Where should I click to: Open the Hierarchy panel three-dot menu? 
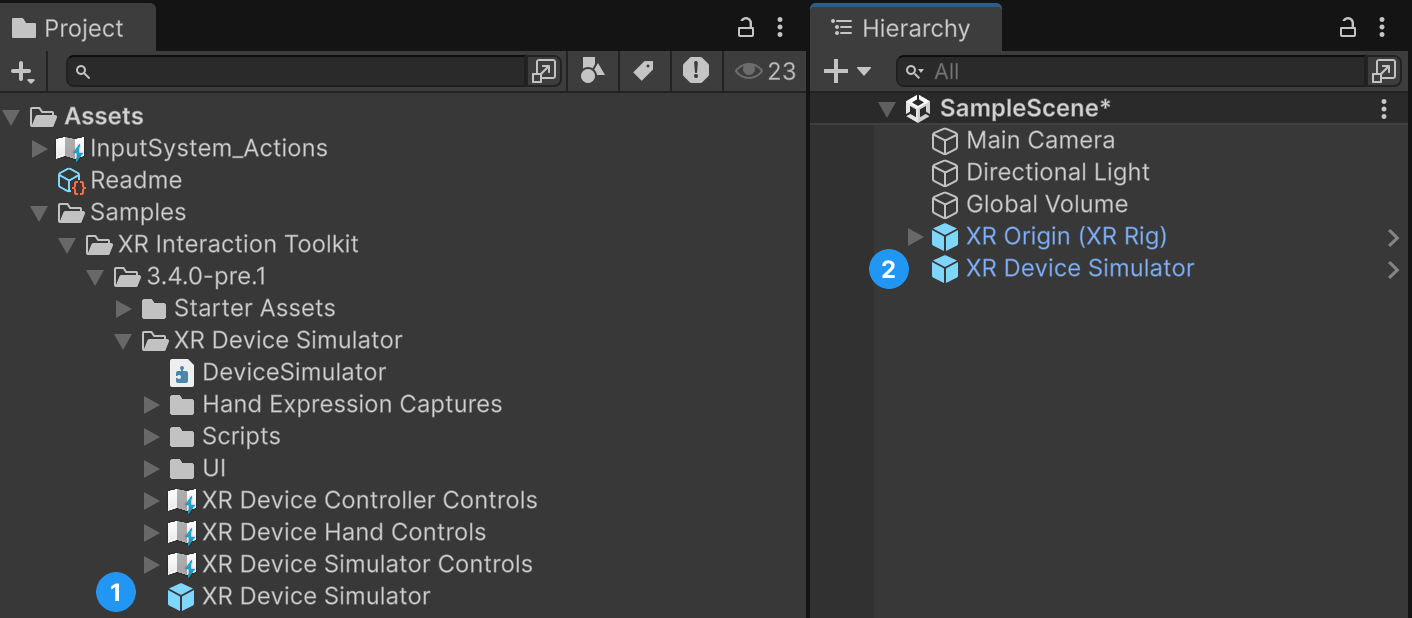[x=1384, y=27]
